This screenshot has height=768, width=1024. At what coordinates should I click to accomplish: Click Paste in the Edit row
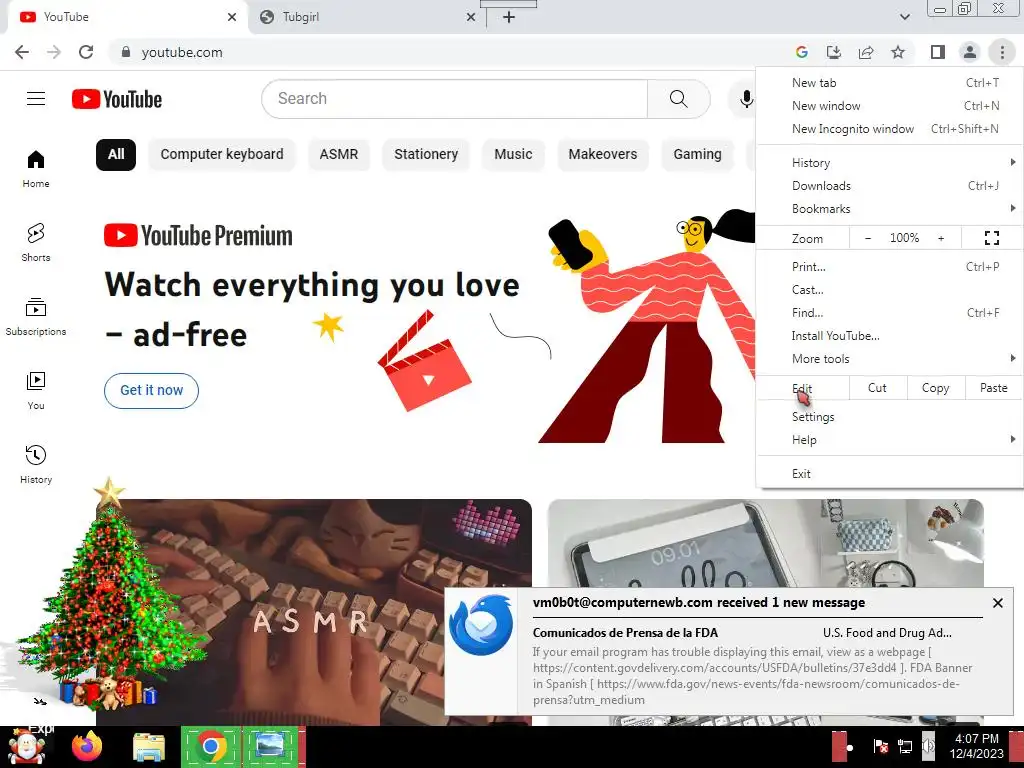[x=993, y=388]
